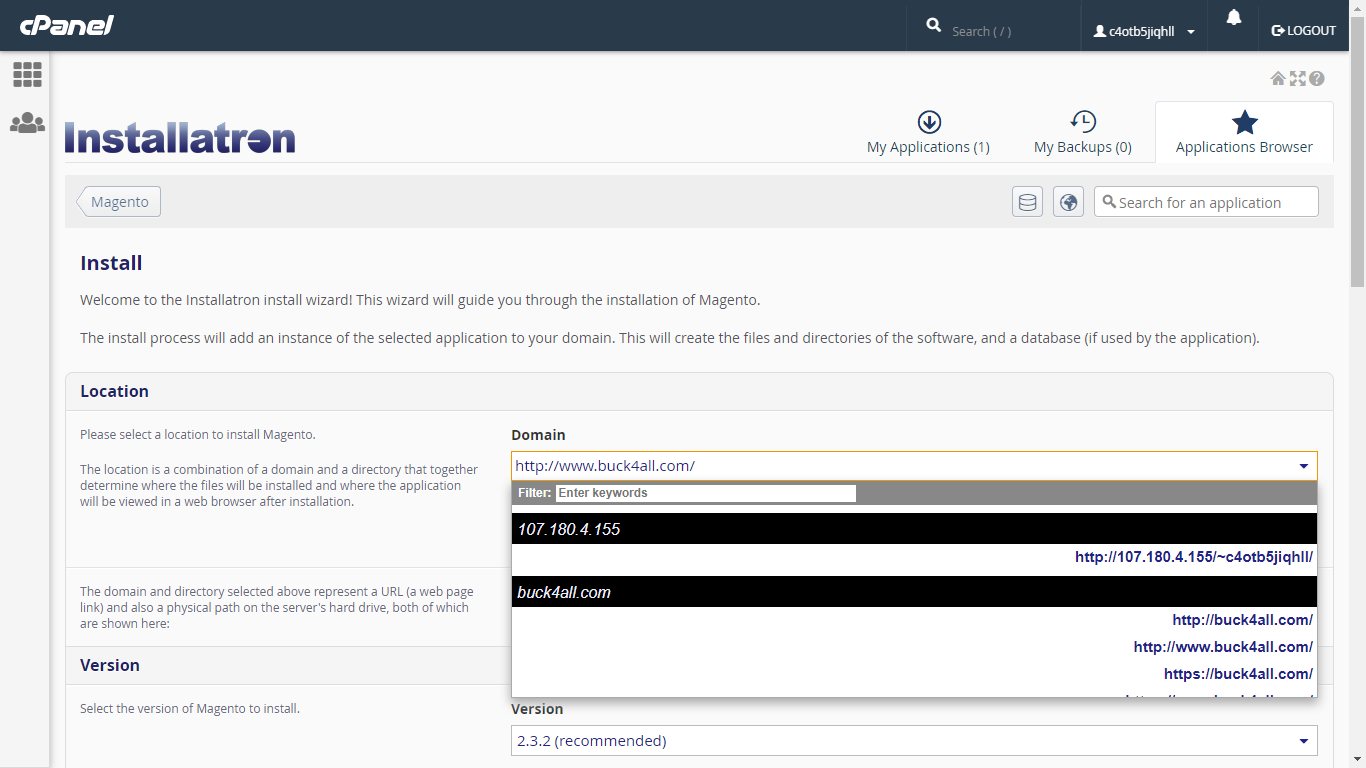The height and width of the screenshot is (768, 1366).
Task: Click the Installatron logo
Action: [180, 138]
